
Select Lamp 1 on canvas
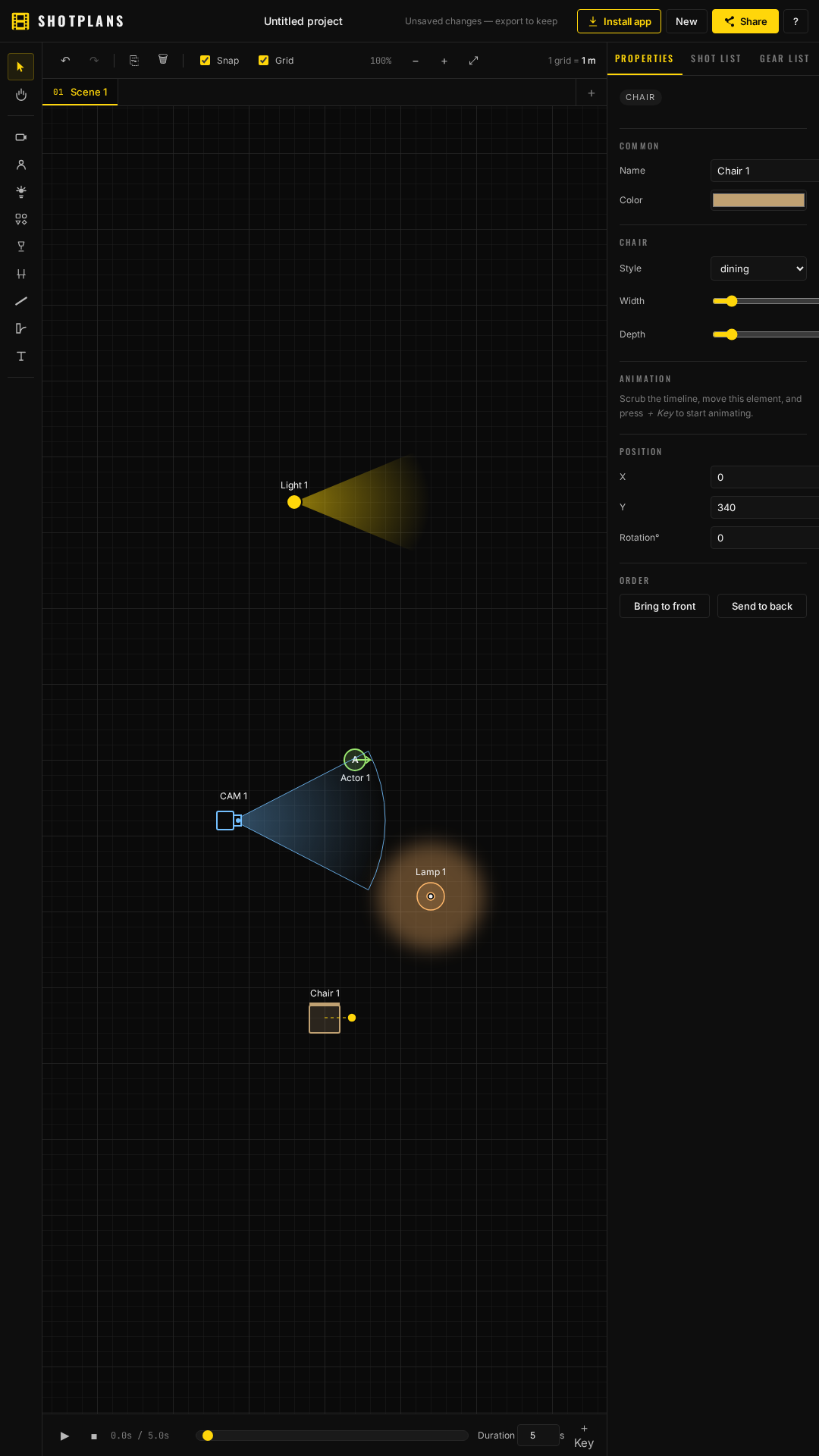coord(431,896)
